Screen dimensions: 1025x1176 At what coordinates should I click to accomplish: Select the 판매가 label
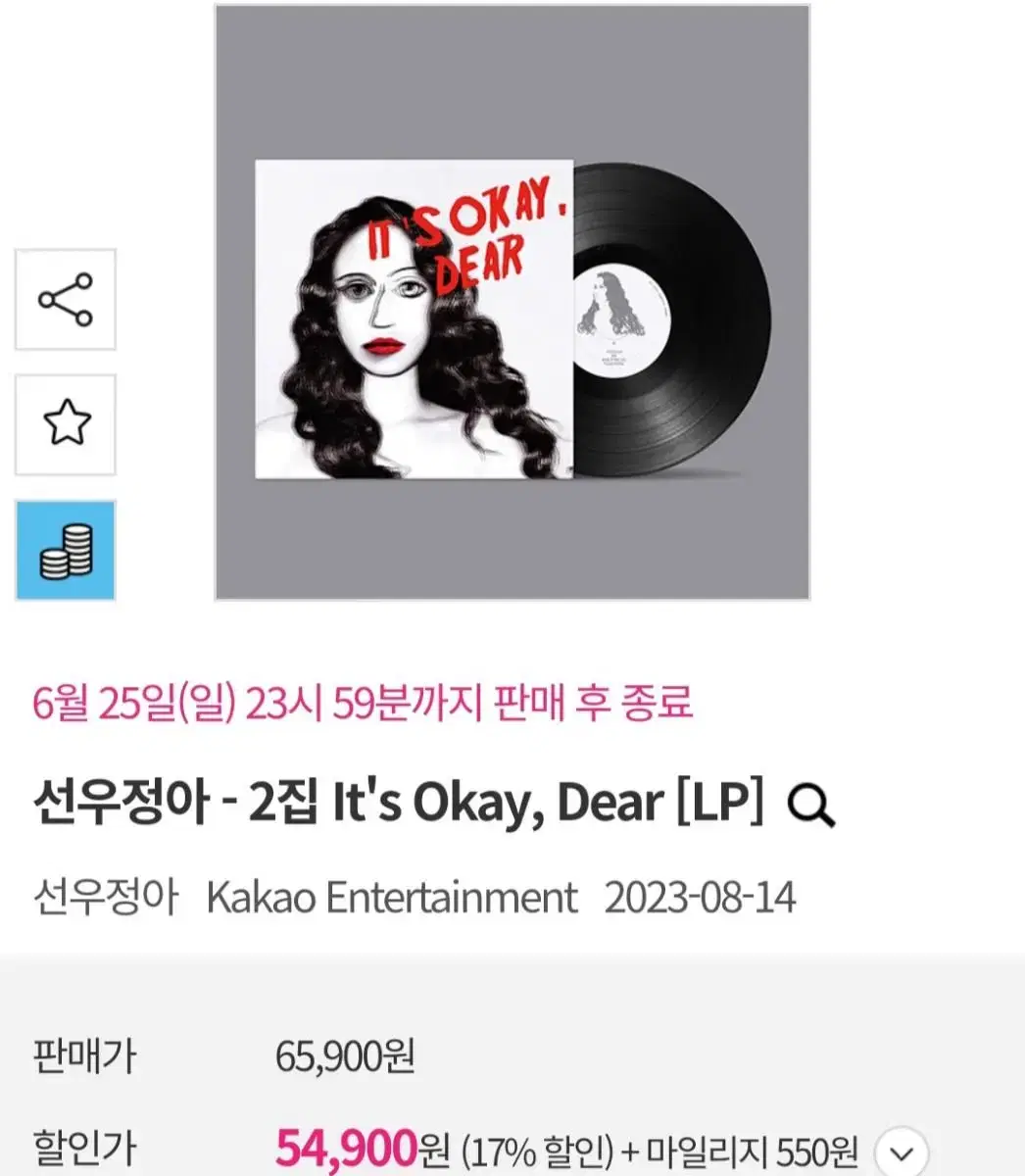tap(84, 1057)
